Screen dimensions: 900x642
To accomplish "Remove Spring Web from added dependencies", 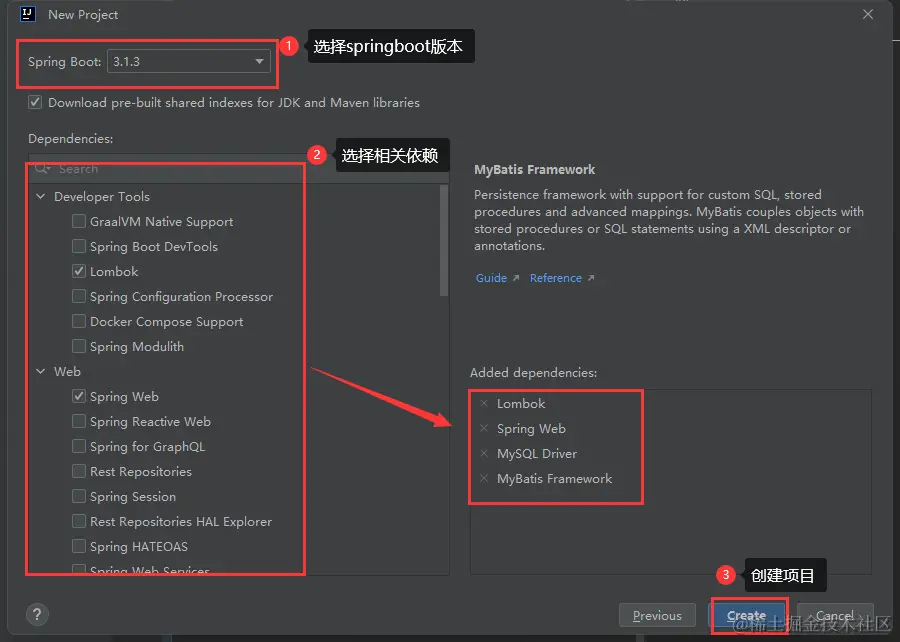I will 484,428.
